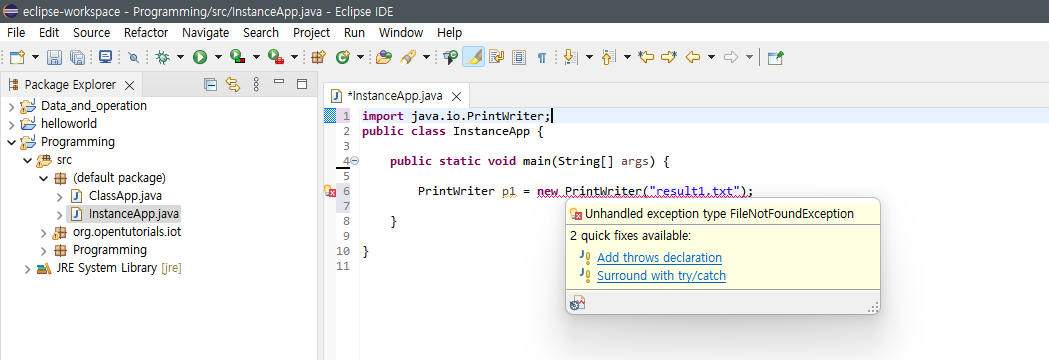Open the Navigate menu
This screenshot has width=1049, height=360.
click(205, 32)
